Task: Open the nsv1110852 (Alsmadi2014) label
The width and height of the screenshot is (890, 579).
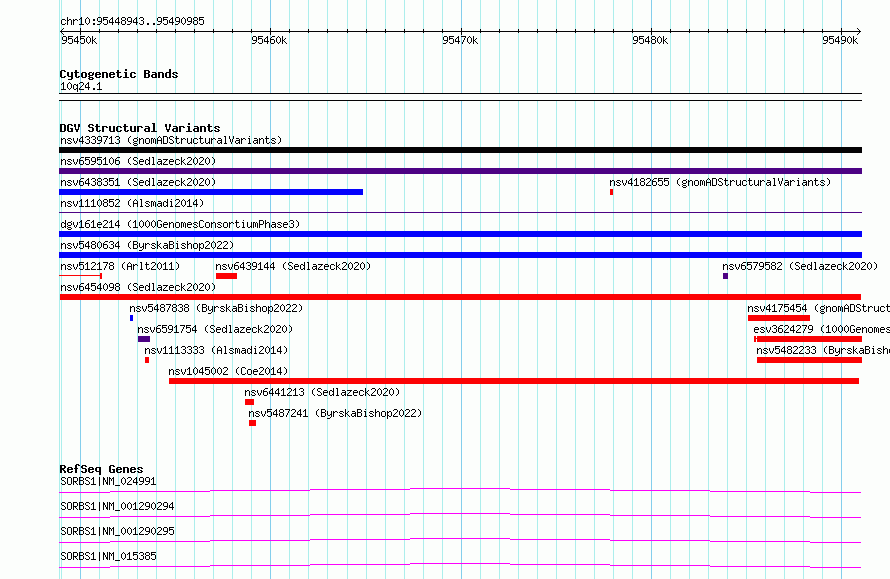Action: [x=132, y=203]
